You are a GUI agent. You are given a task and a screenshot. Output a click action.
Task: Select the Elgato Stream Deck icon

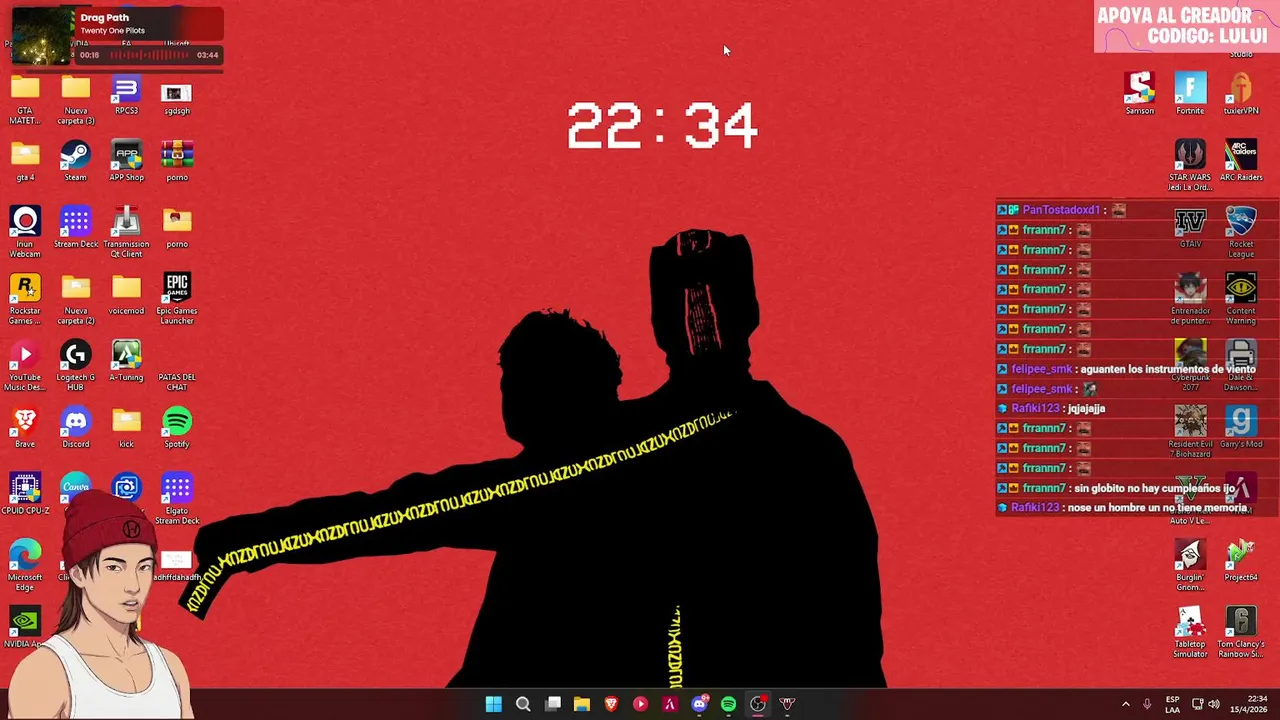tap(177, 498)
